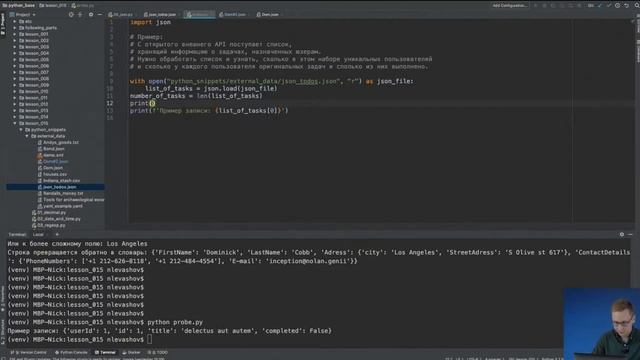Click inside the print() parentheses on line 12
This screenshot has width=640, height=360.
pos(152,103)
